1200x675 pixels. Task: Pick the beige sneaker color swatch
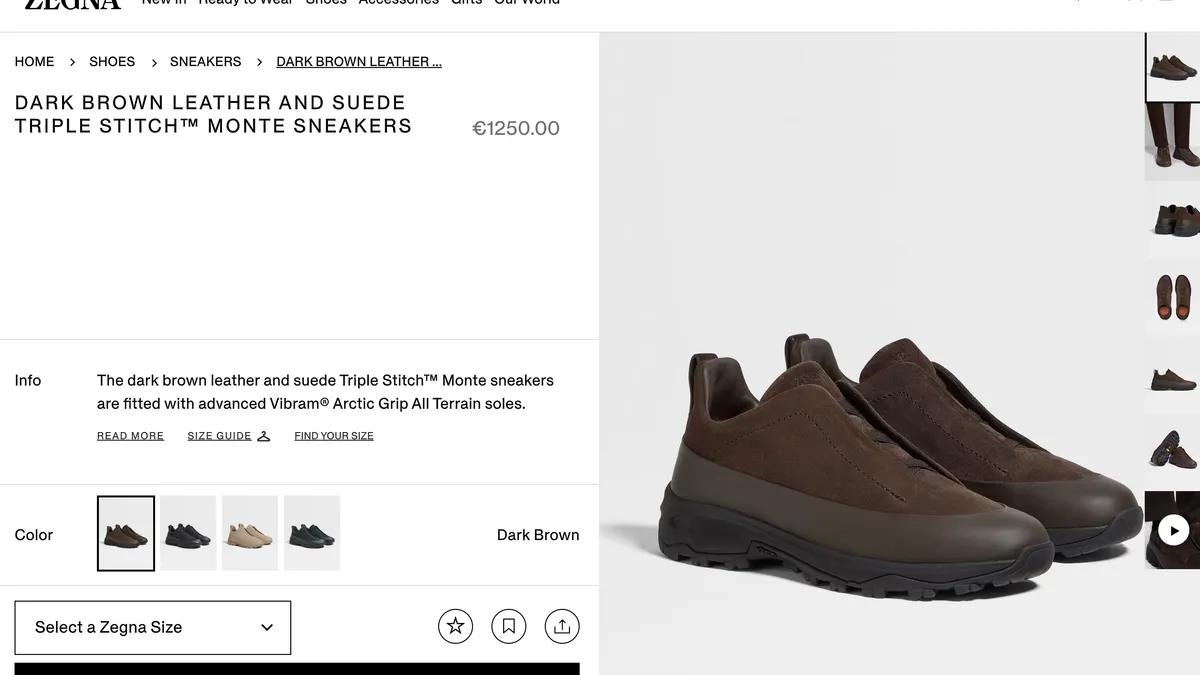pyautogui.click(x=250, y=534)
